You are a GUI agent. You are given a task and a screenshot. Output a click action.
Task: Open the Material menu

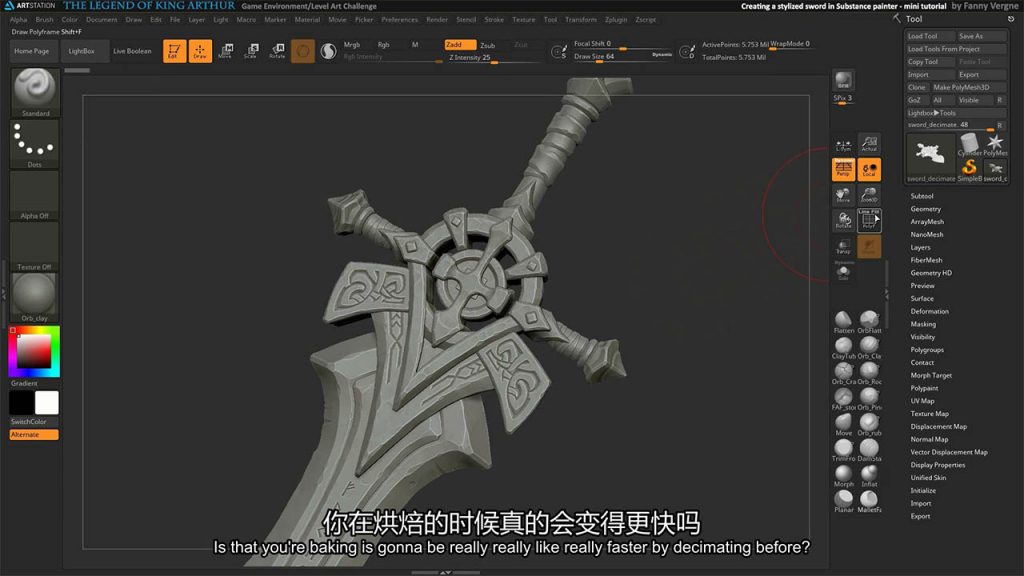(307, 20)
